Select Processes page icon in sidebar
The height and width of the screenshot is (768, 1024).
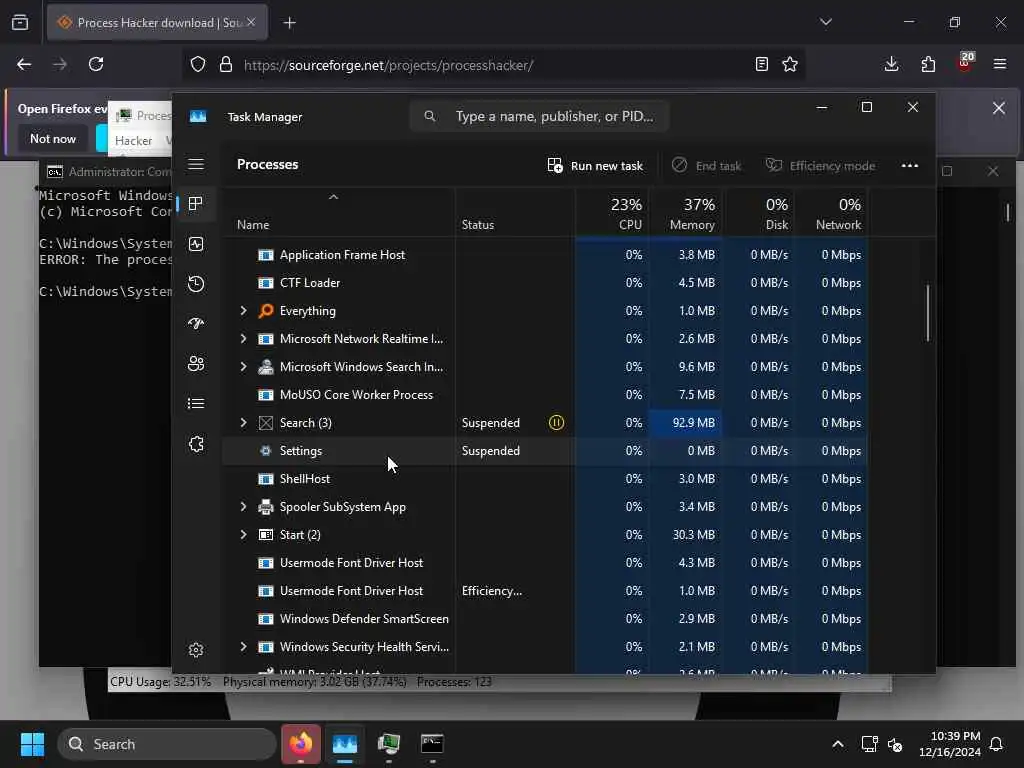point(195,204)
